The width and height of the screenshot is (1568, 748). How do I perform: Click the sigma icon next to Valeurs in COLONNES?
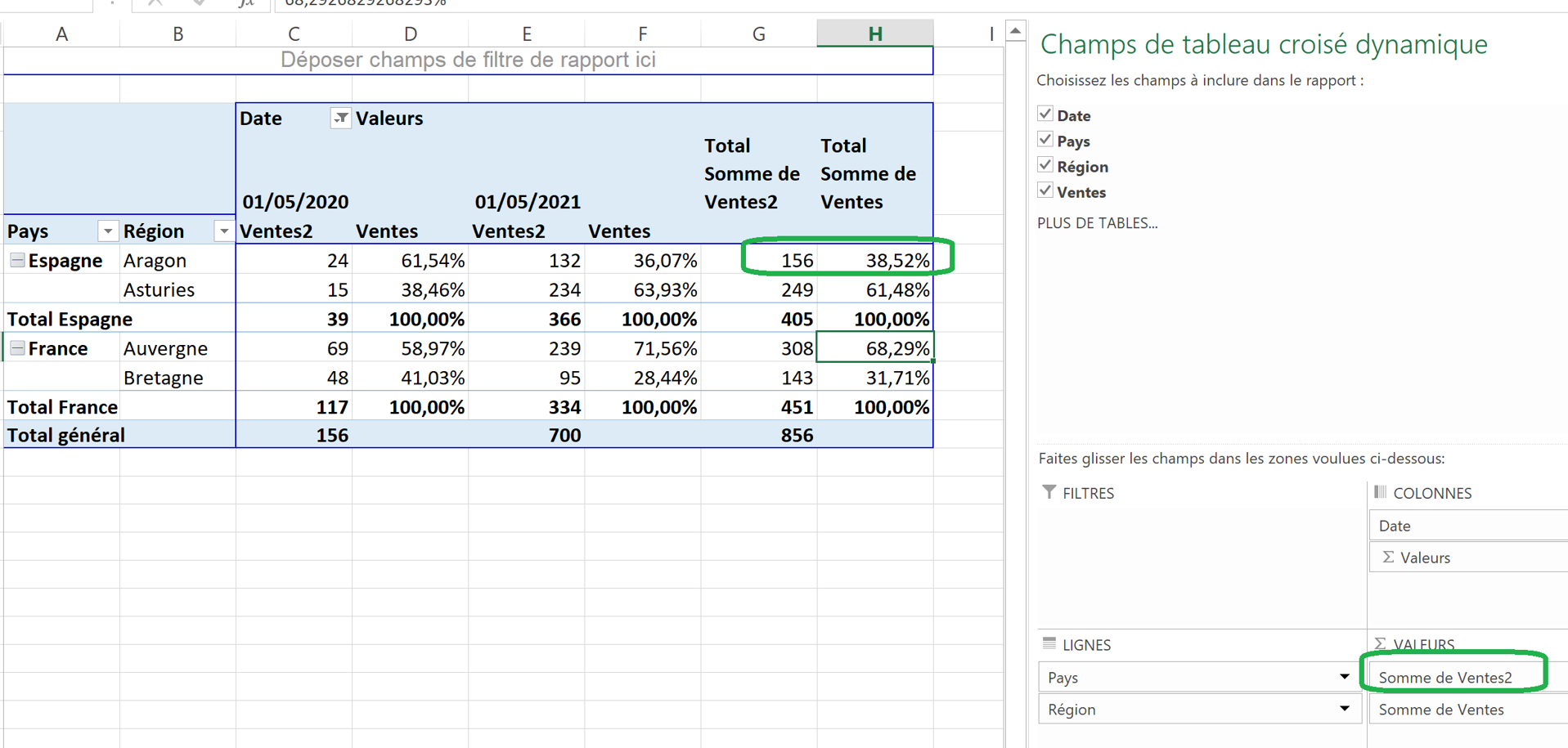[1388, 557]
